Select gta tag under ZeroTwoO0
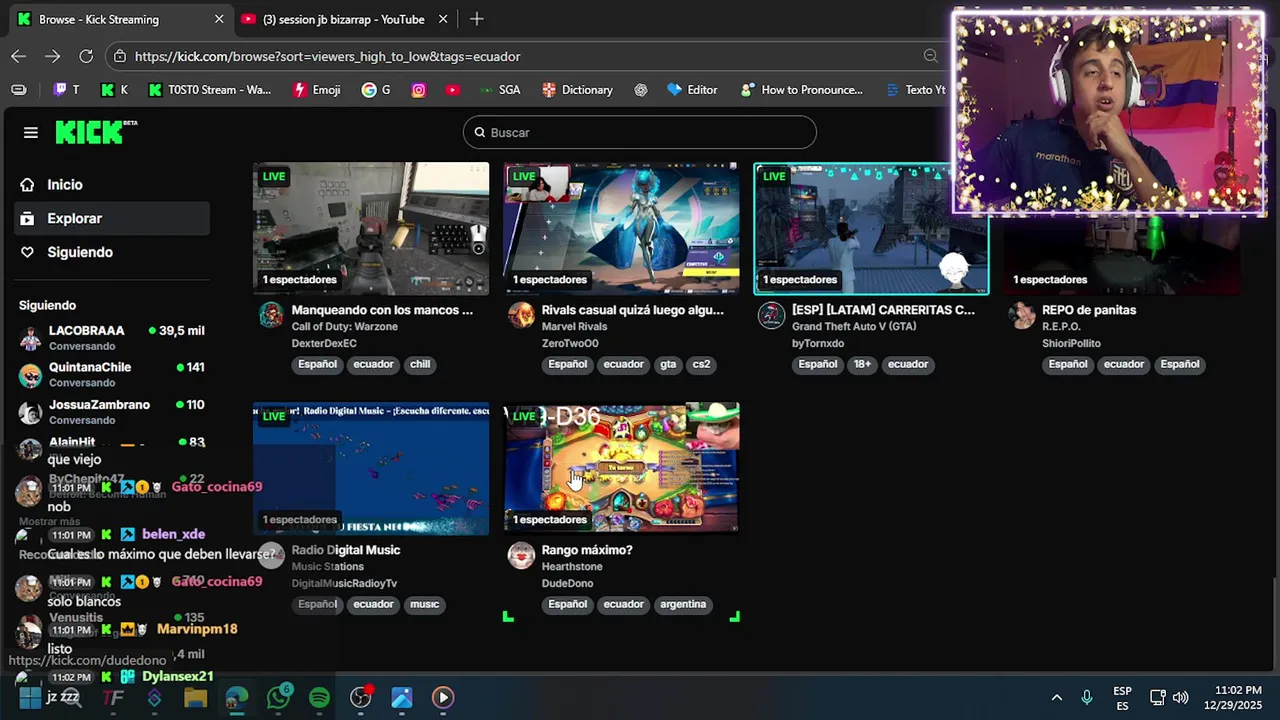1280x720 pixels. [668, 364]
